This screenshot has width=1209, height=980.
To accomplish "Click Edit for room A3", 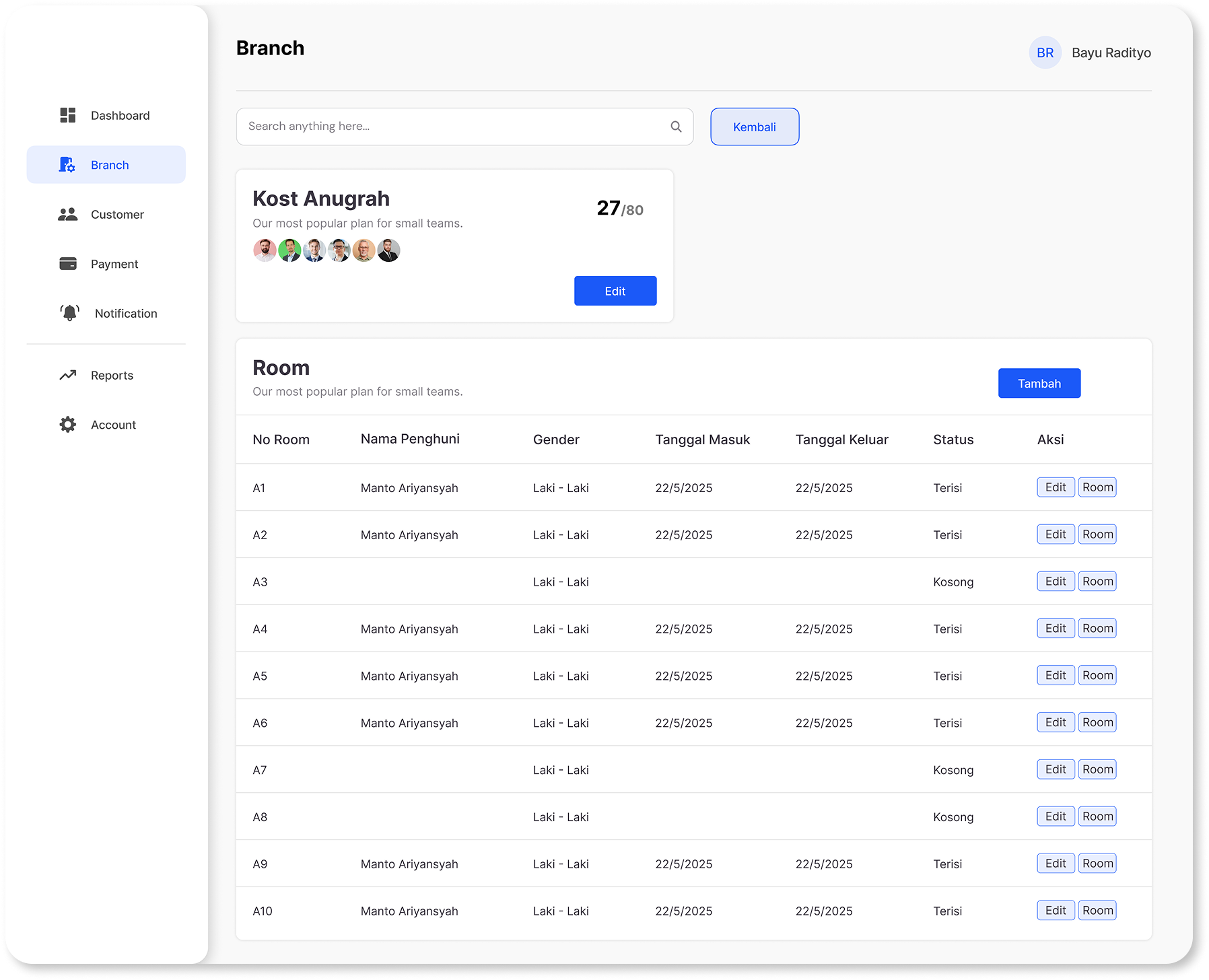I will pos(1055,581).
